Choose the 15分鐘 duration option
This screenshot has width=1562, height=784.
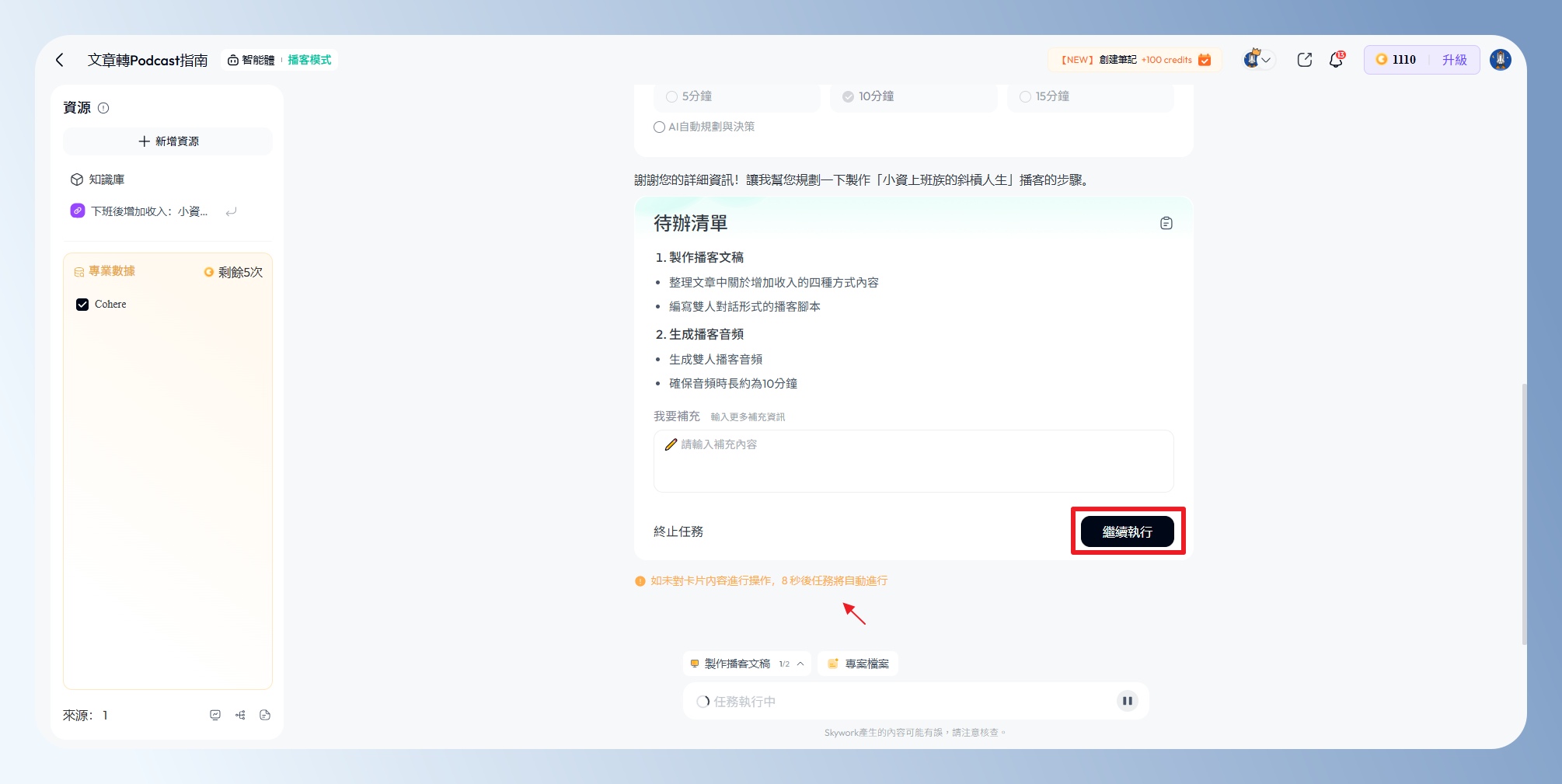click(x=1025, y=96)
